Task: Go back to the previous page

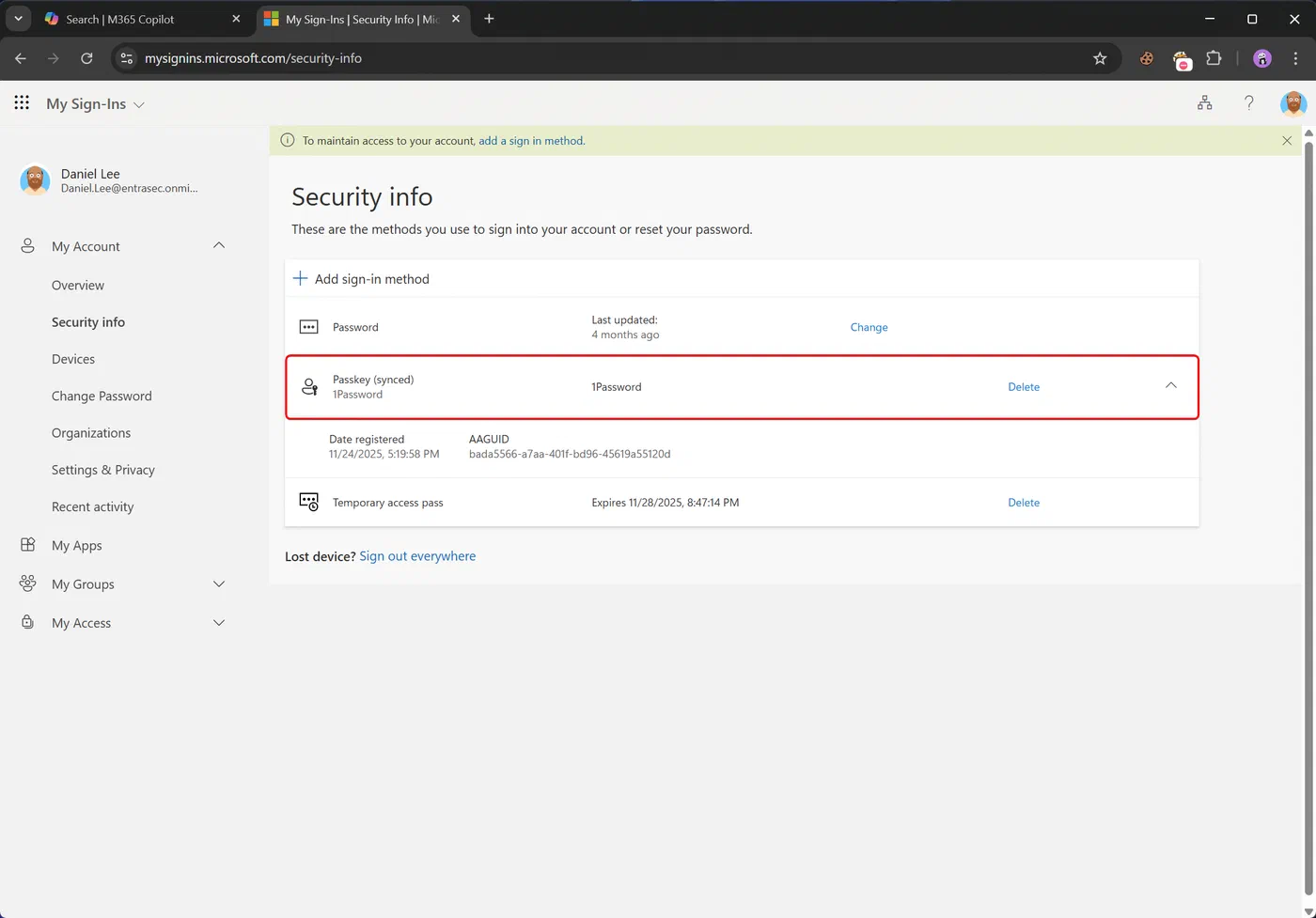Action: pyautogui.click(x=21, y=58)
